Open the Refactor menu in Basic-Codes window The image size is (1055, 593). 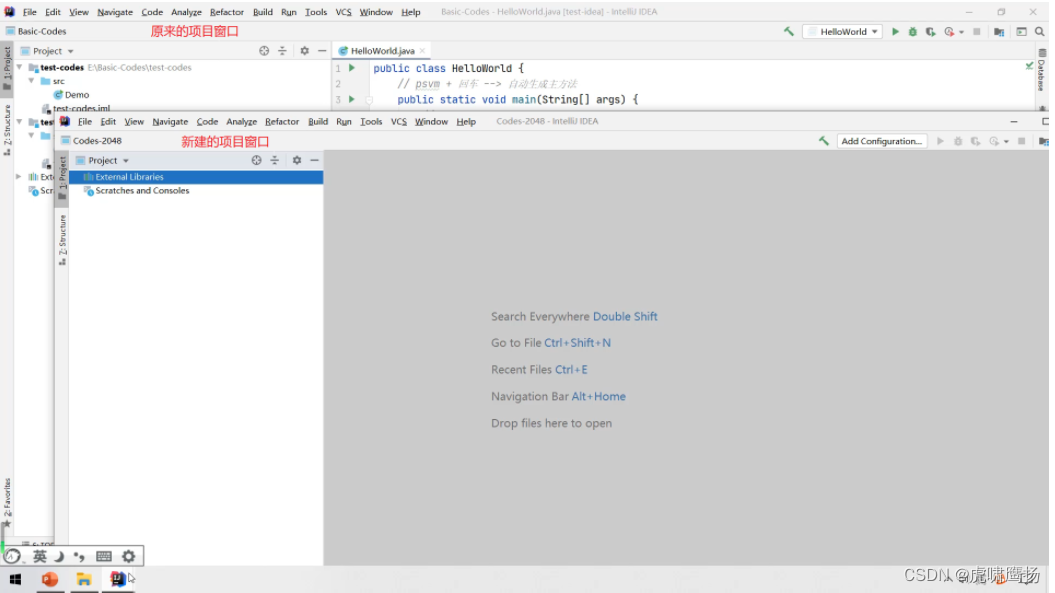[227, 12]
